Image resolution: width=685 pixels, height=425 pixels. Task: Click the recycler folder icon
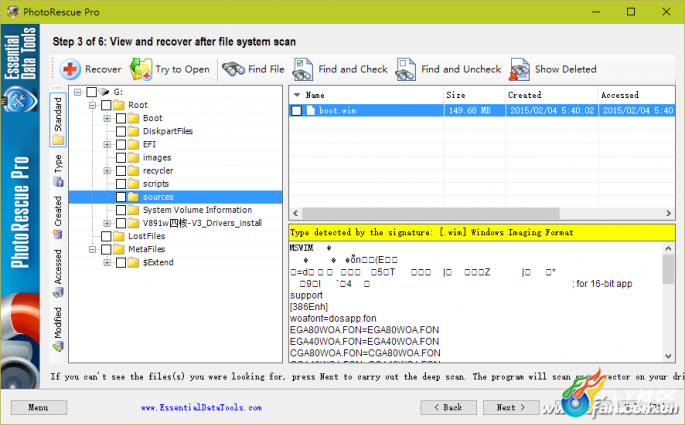(134, 170)
